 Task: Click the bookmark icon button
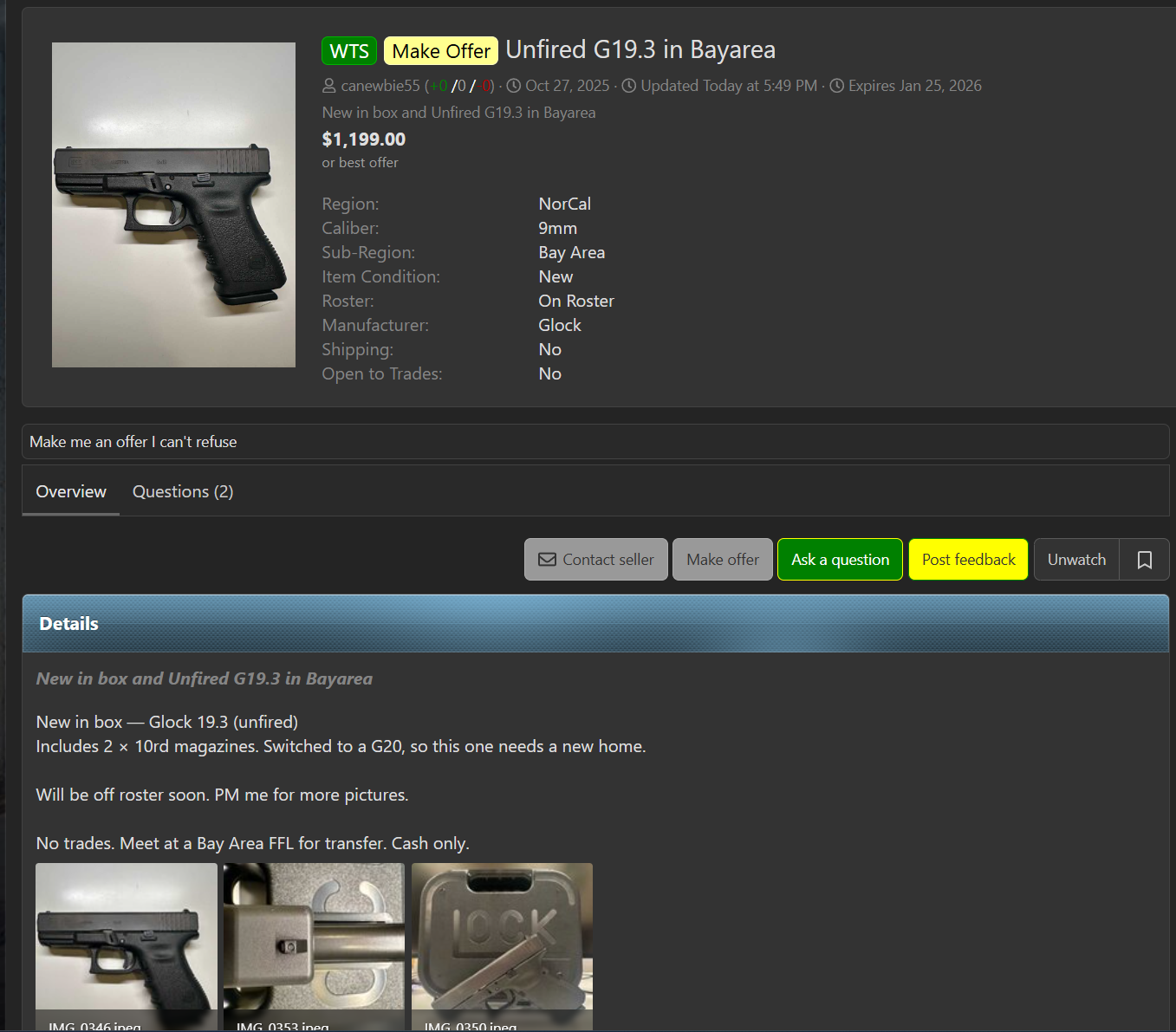(x=1144, y=560)
